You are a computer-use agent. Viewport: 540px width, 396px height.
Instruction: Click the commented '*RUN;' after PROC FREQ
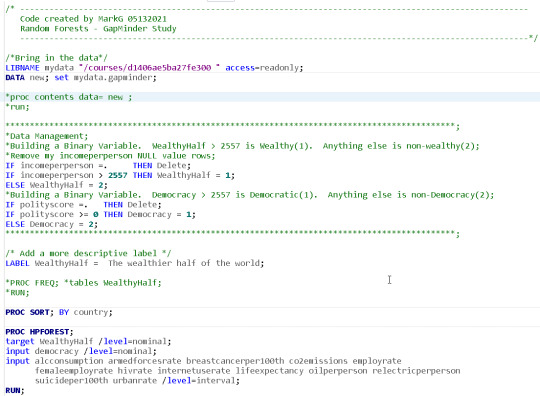[17, 293]
